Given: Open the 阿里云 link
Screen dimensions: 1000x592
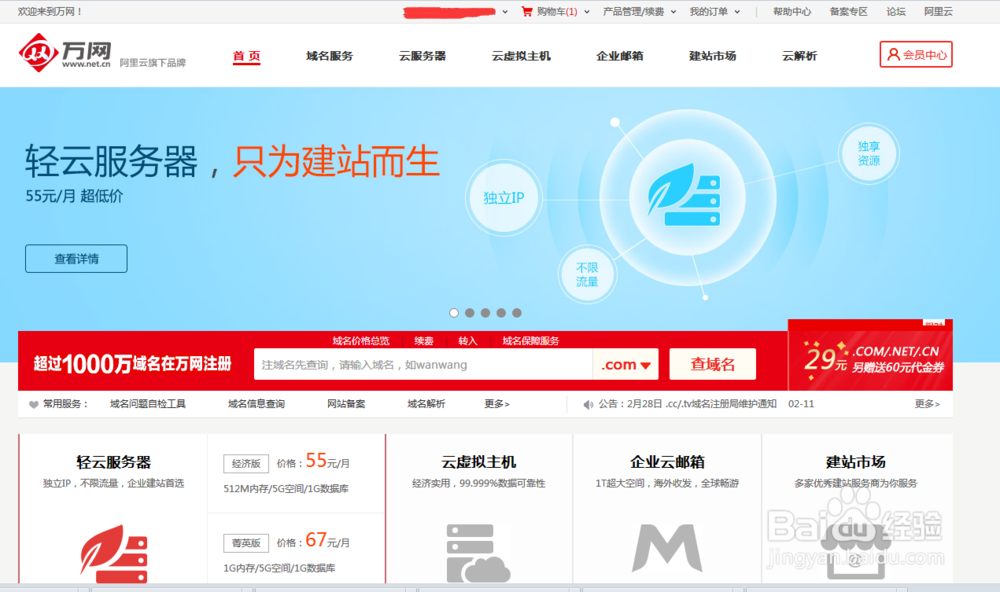Looking at the screenshot, I should 938,11.
